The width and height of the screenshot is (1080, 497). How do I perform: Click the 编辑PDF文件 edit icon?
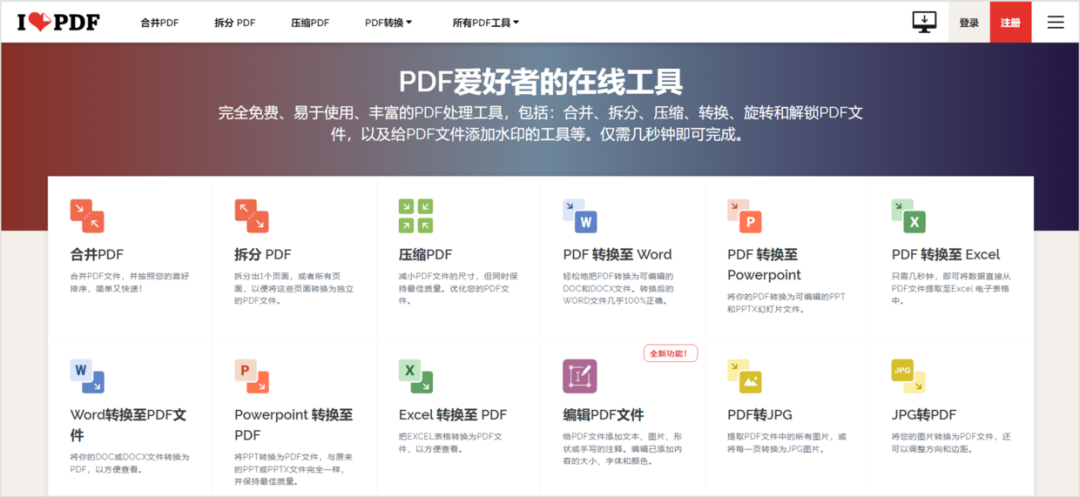click(580, 376)
